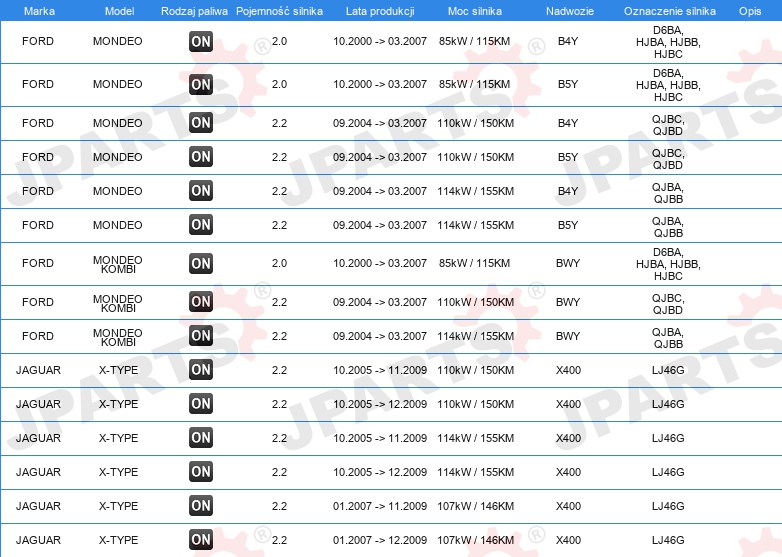
Task: Click ON icon in X-Type 114kW 10.2005 -> 12.2009 row
Action: point(201,471)
